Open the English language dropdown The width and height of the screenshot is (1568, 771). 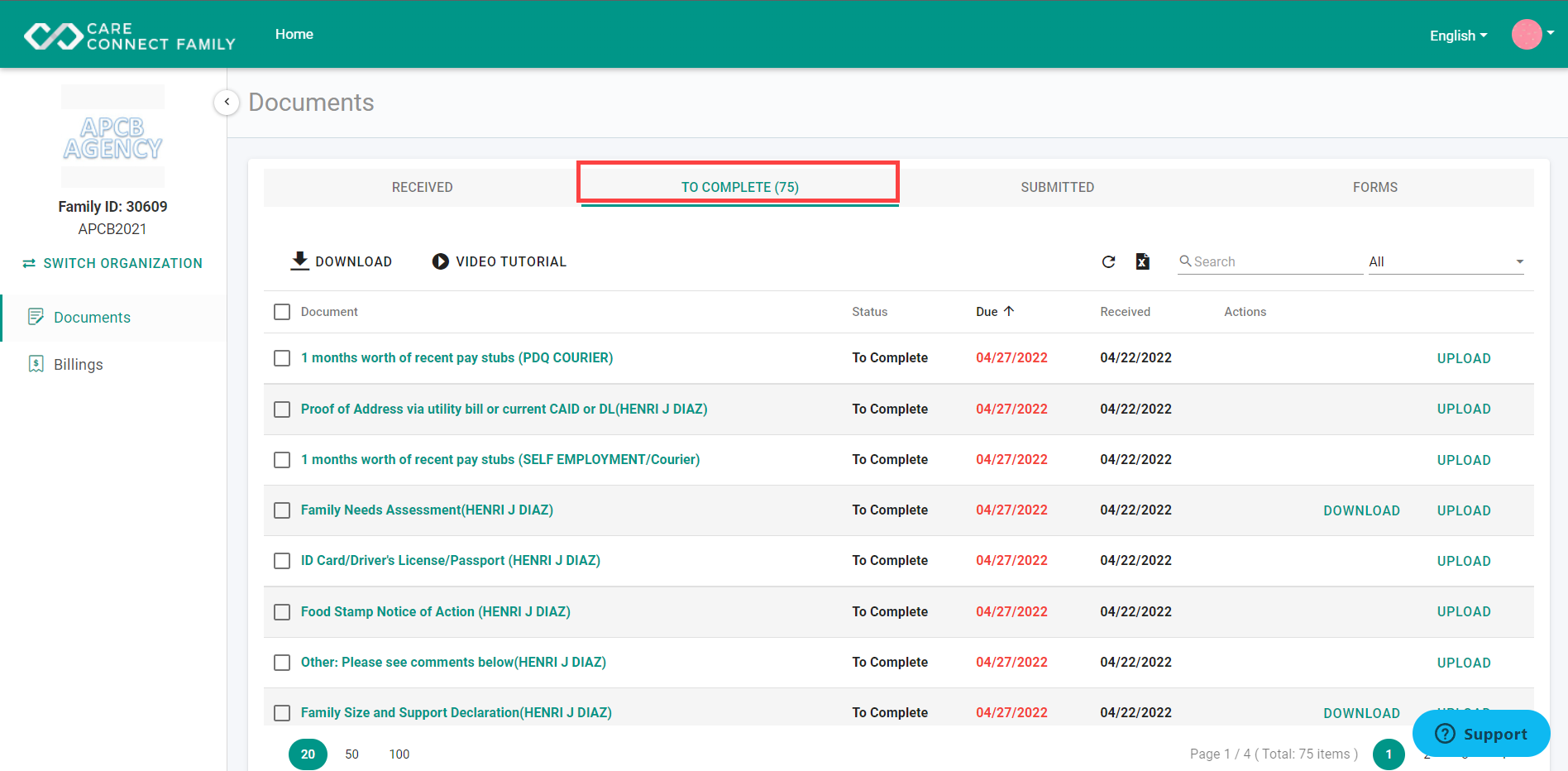(x=1458, y=36)
